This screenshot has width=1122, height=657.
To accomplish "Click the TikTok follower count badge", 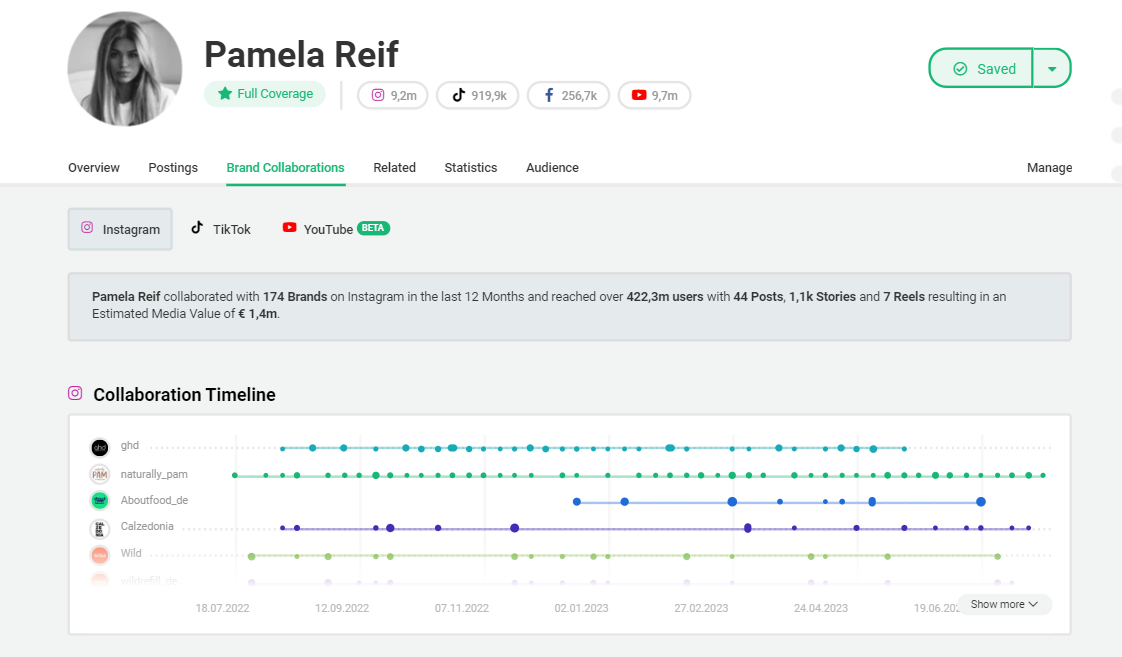I will tap(479, 96).
